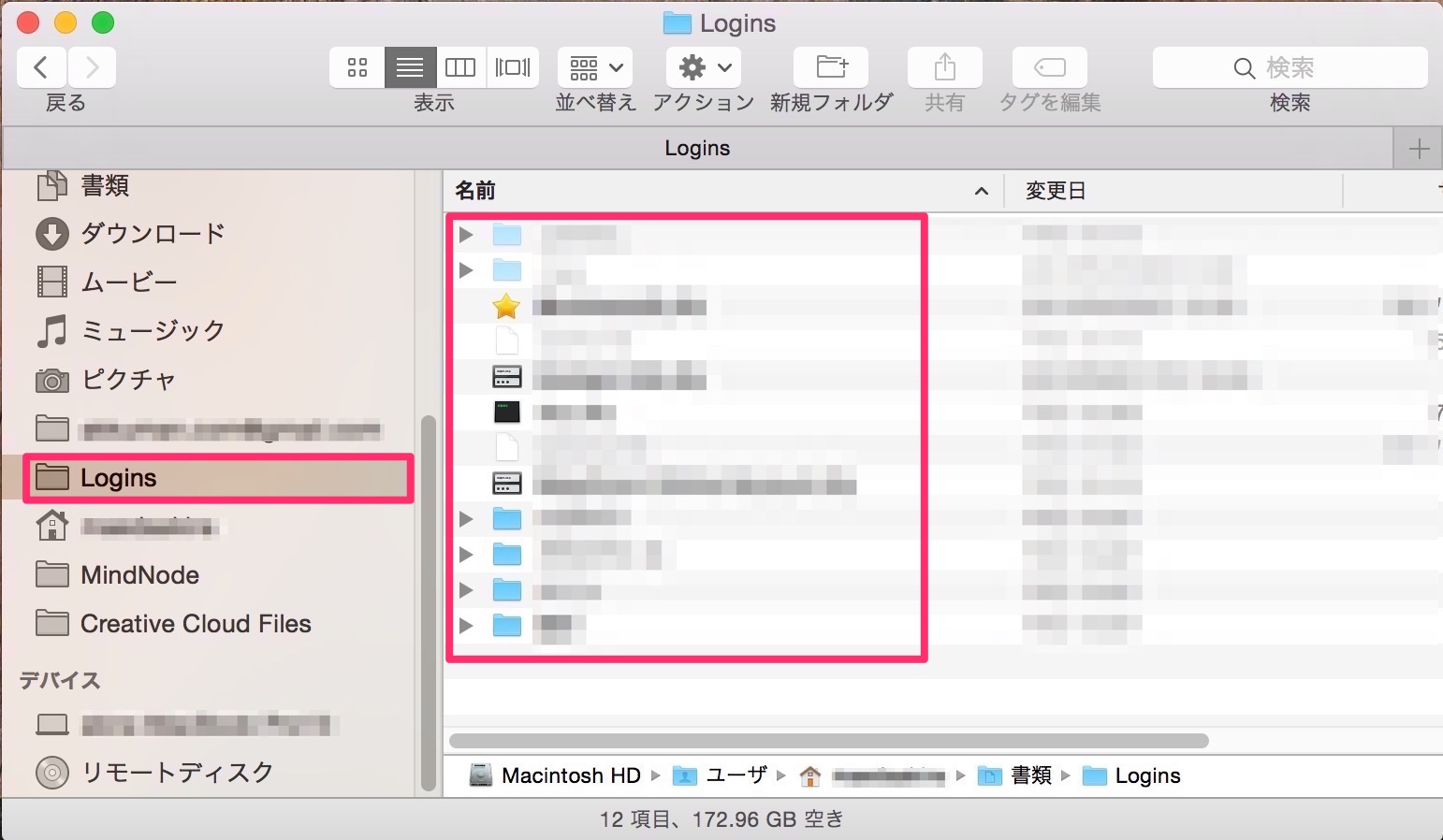The width and height of the screenshot is (1443, 840).
Task: Open リモートディスク in the sidebar
Action: (x=155, y=773)
